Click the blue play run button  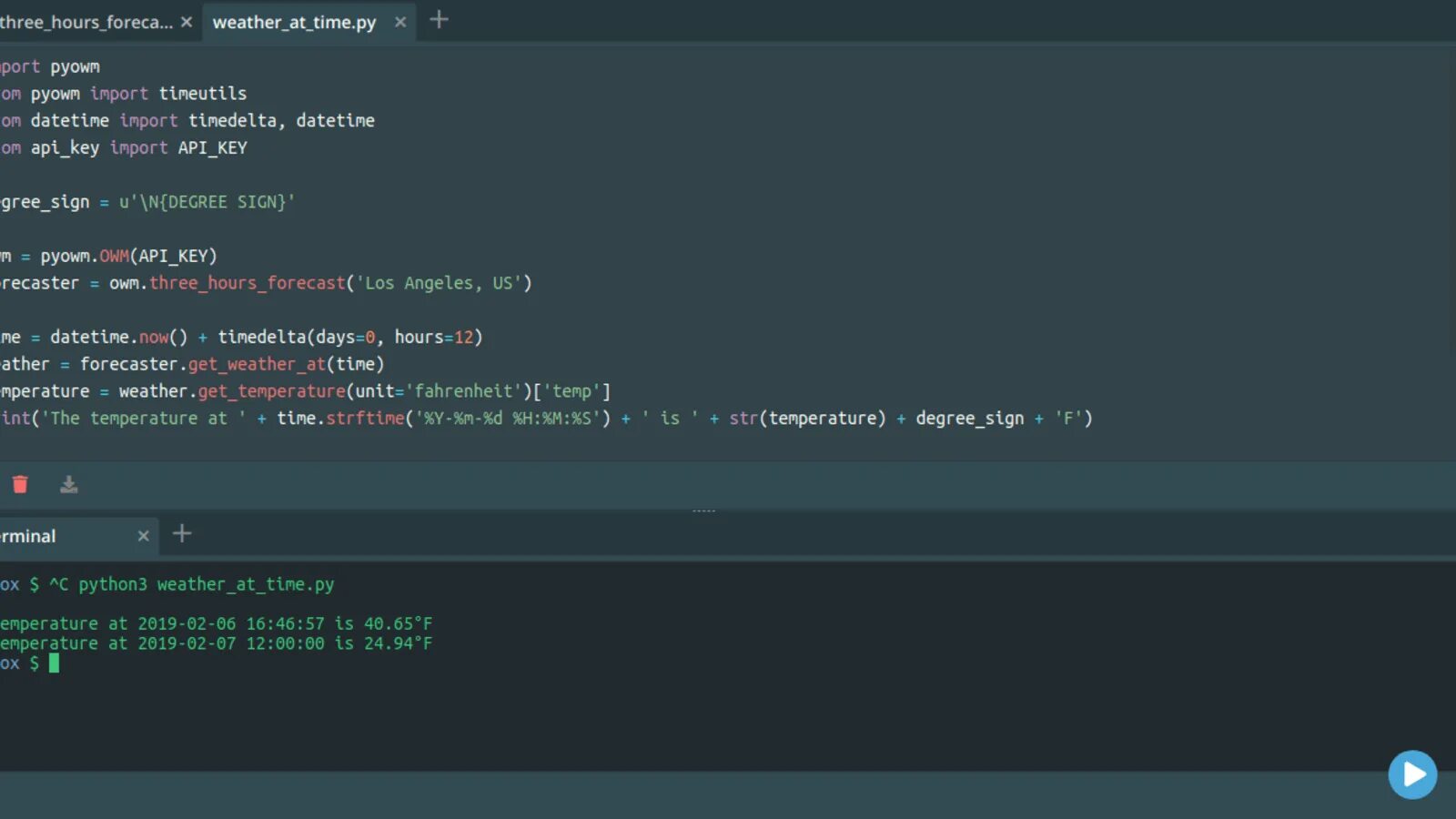click(x=1412, y=774)
